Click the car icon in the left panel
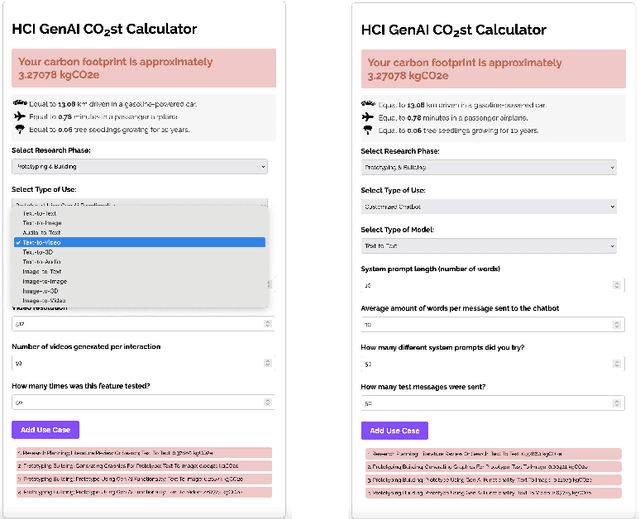 [x=20, y=102]
